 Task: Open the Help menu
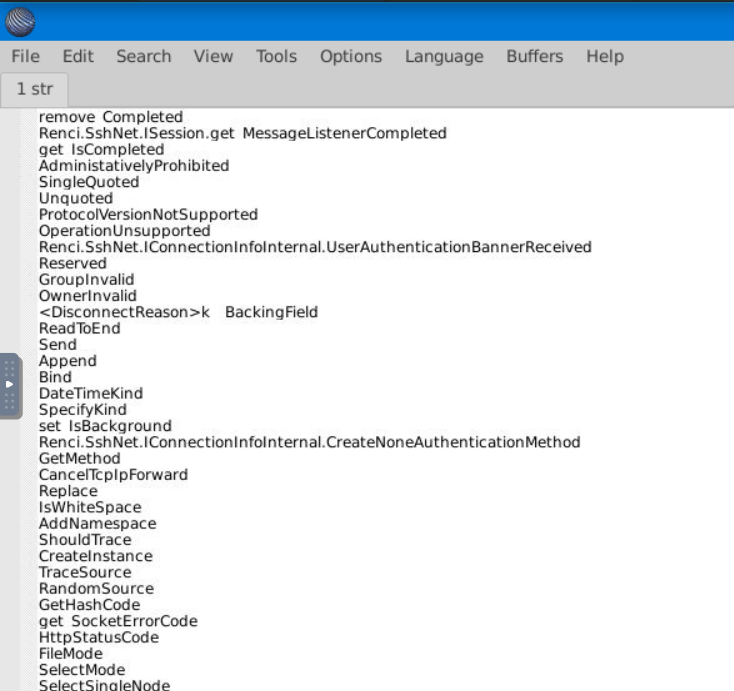(605, 57)
